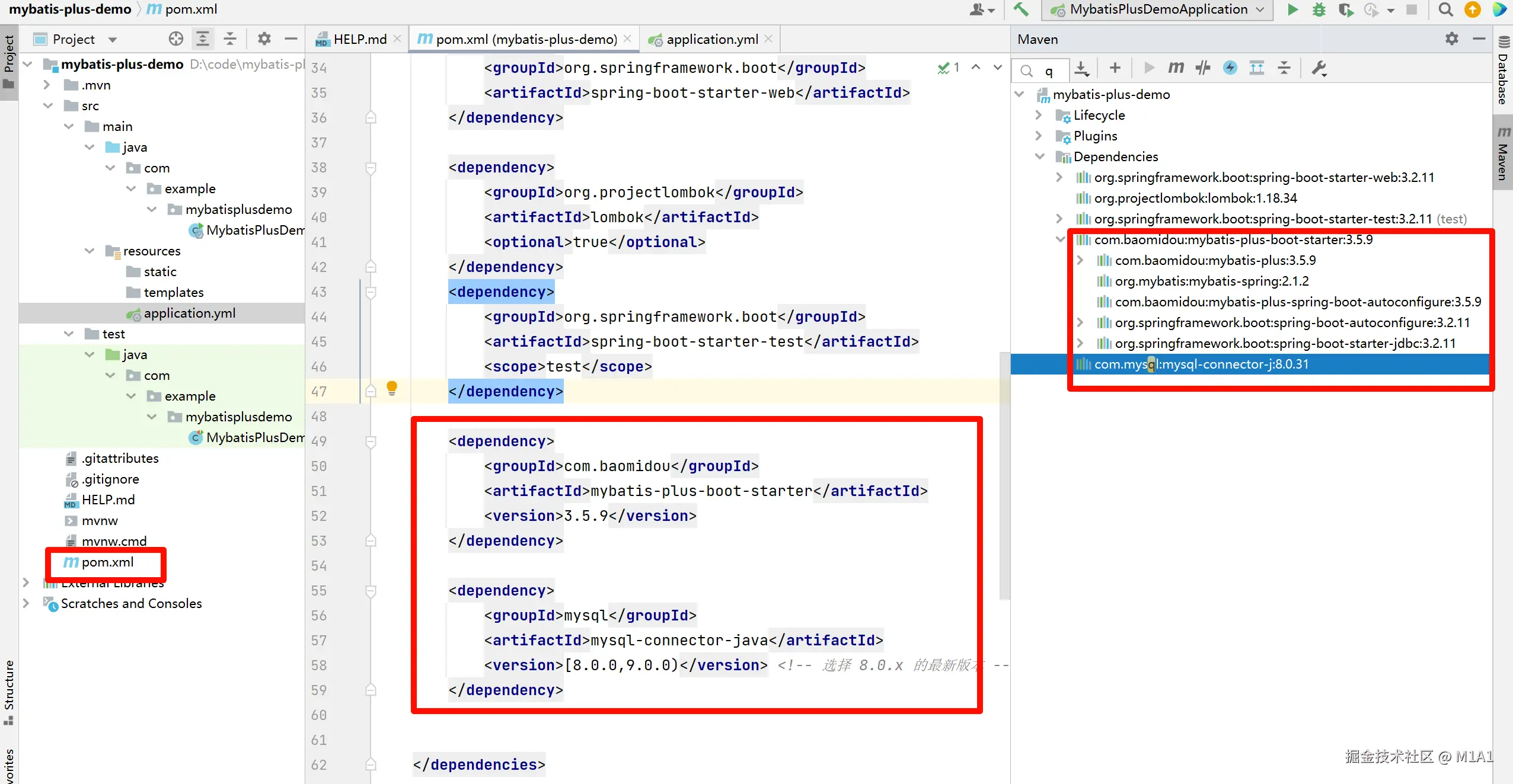Click Download Sources icon in Maven toolbar
Viewport: 1513px width, 784px height.
1082,68
